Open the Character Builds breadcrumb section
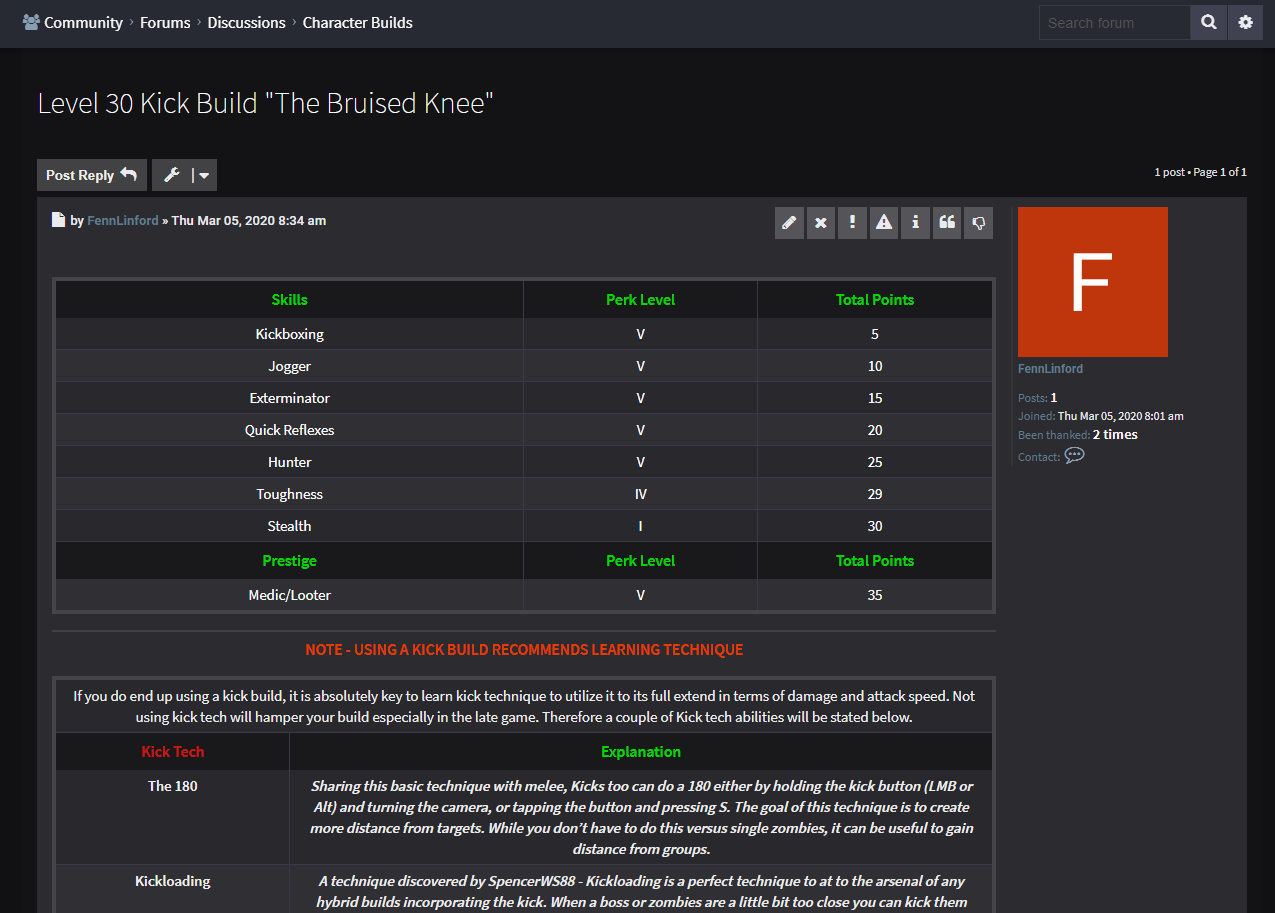The image size is (1275, 913). pyautogui.click(x=357, y=22)
